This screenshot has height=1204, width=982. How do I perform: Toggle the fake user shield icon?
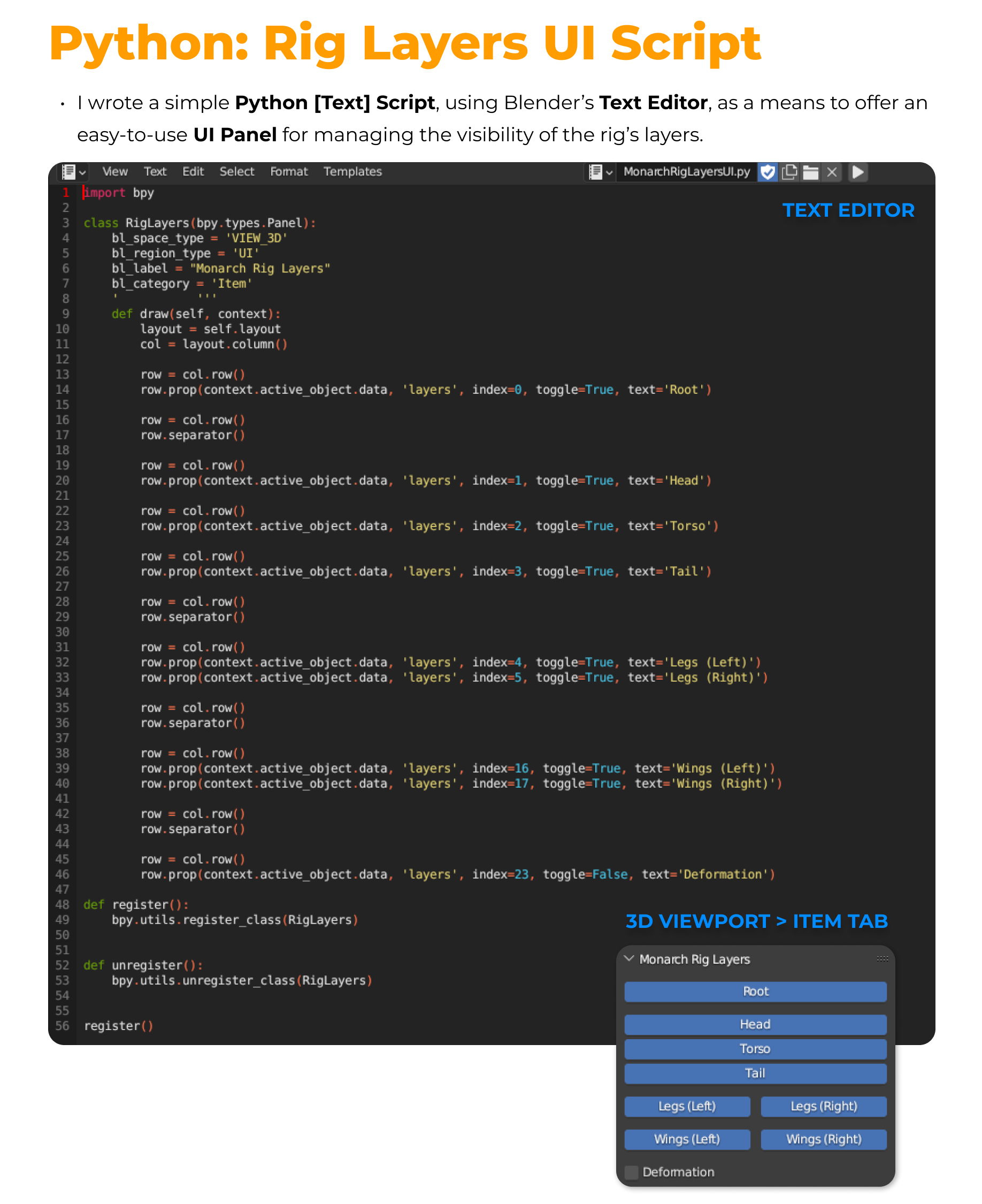click(767, 172)
